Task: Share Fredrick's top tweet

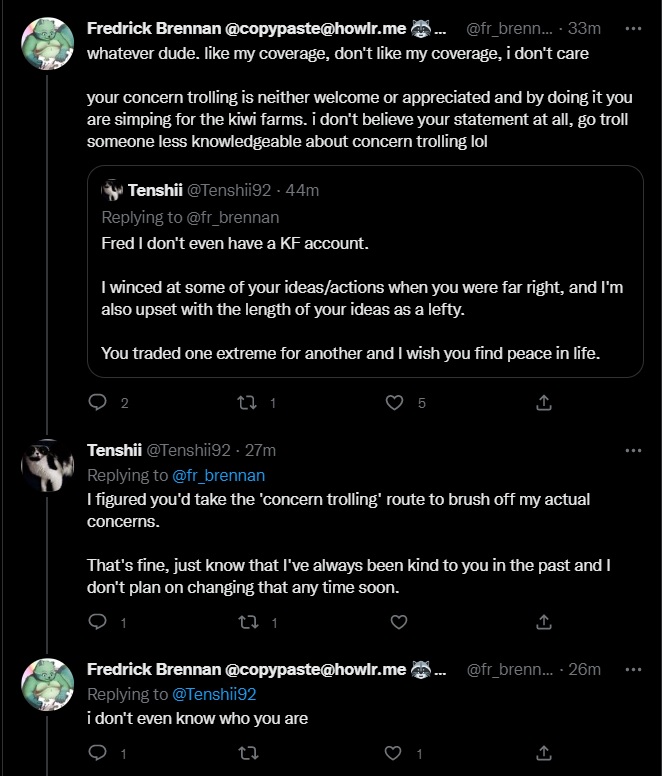Action: coord(544,402)
